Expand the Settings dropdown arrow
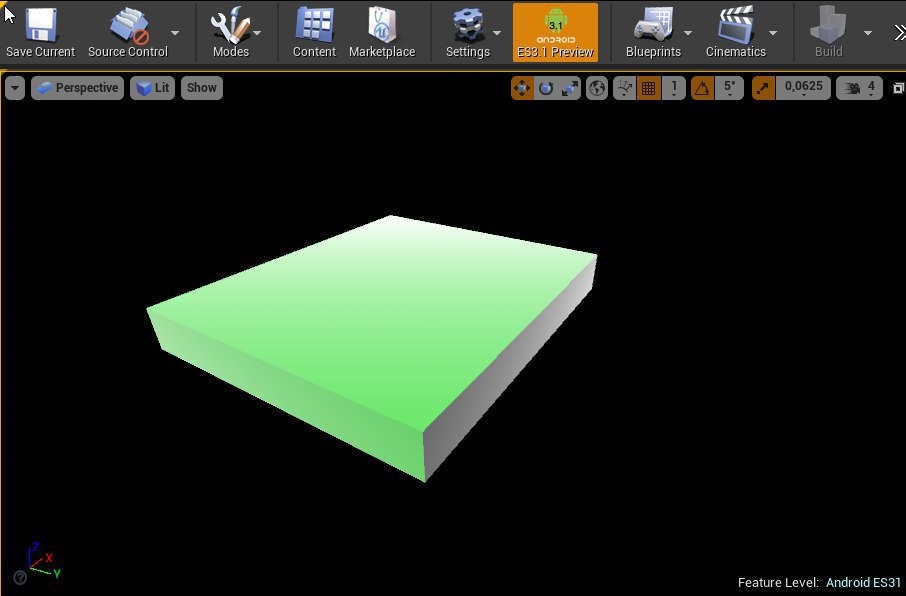This screenshot has width=906, height=596. 497,33
